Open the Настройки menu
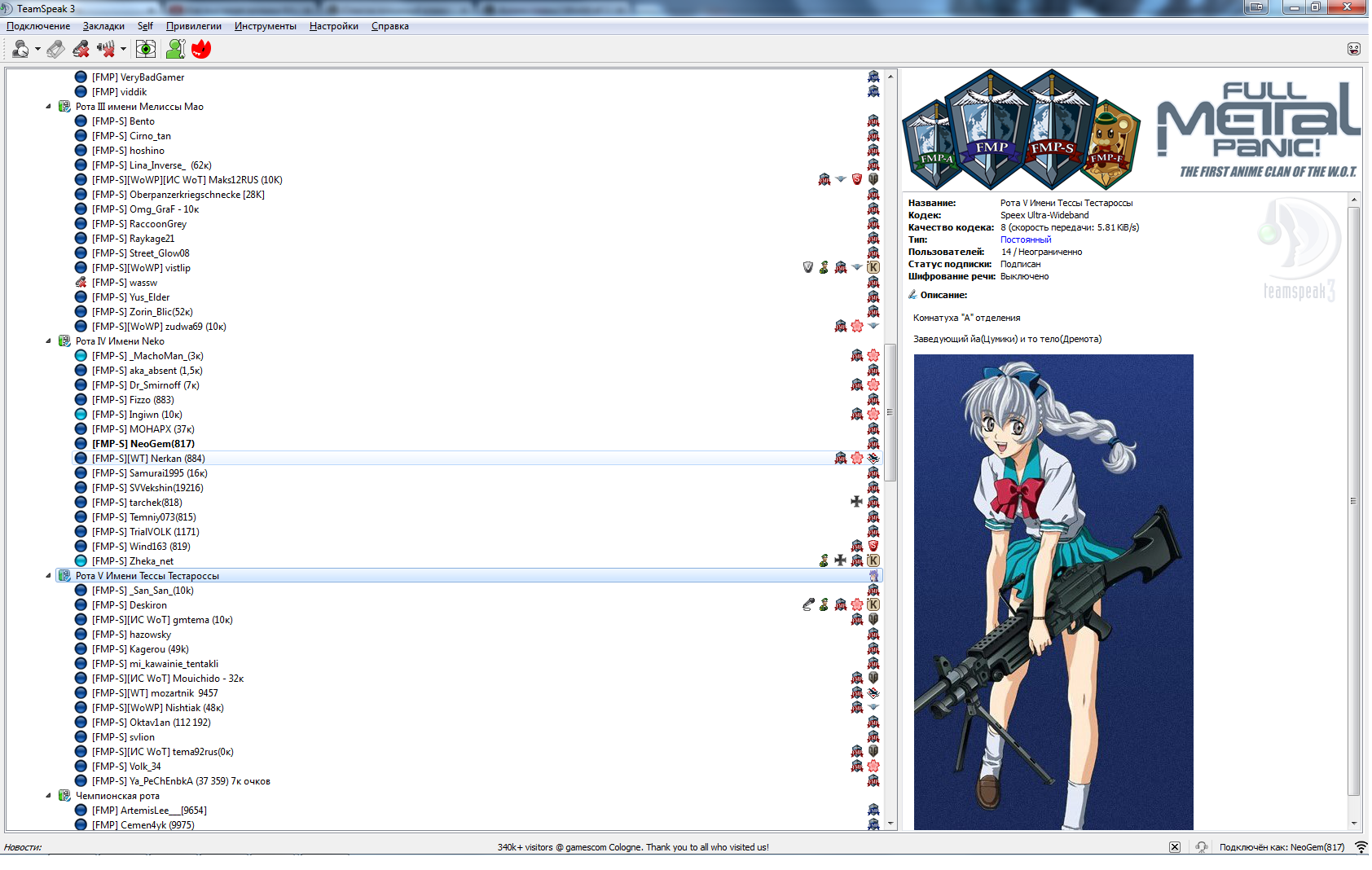Viewport: 1372px width, 870px height. tap(334, 26)
